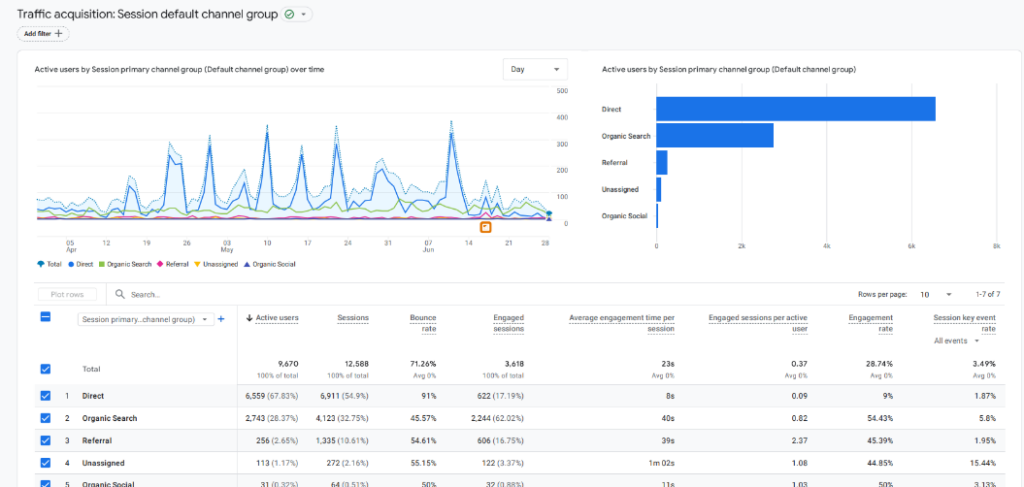Open the All events dropdown
The image size is (1024, 487).
[x=957, y=341]
